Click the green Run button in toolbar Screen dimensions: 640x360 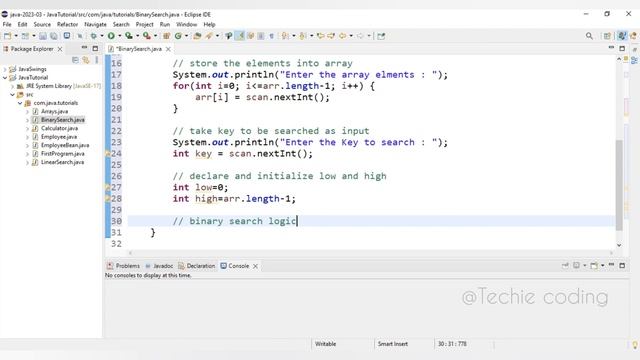tap(111, 36)
